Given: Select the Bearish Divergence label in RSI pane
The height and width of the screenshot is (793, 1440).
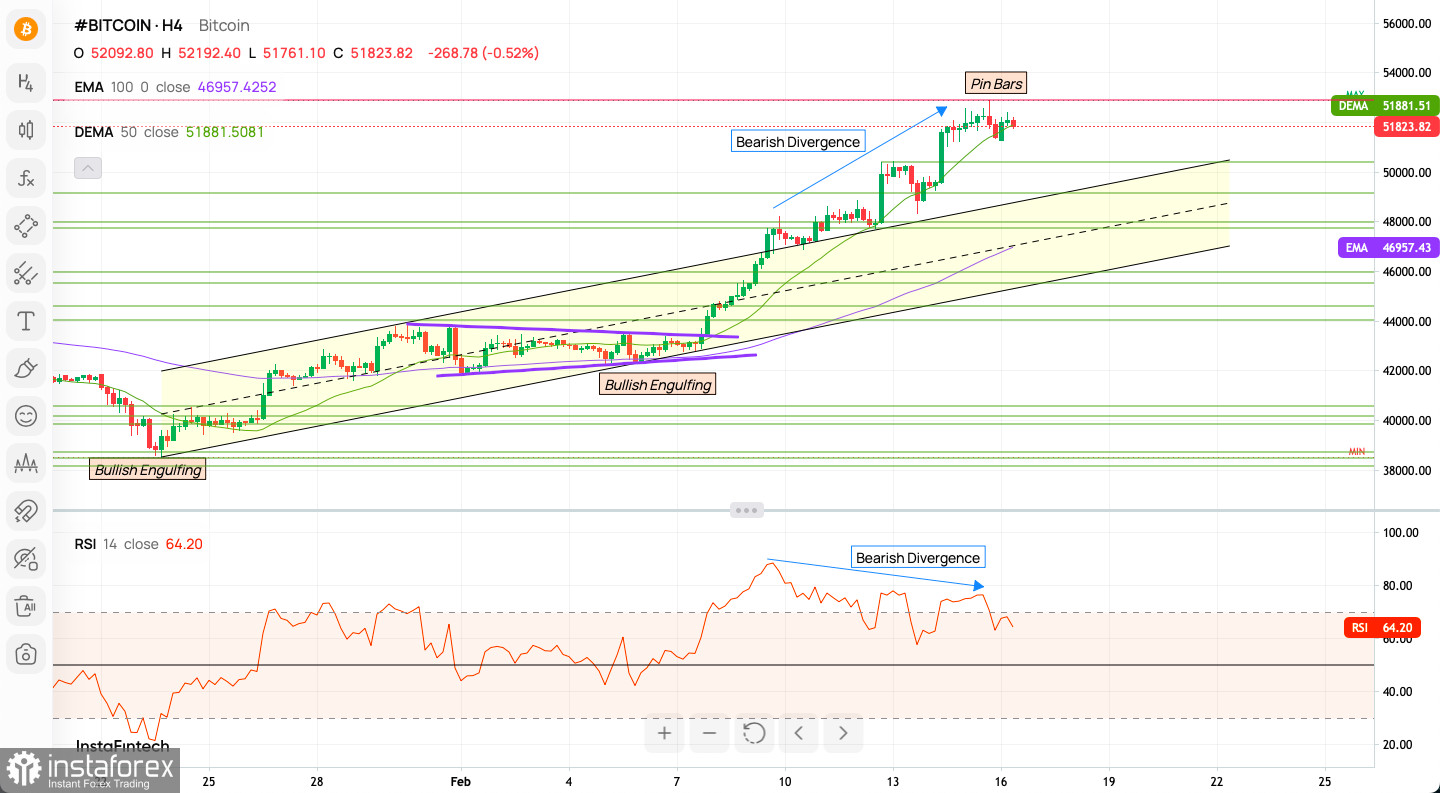Looking at the screenshot, I should 918,558.
